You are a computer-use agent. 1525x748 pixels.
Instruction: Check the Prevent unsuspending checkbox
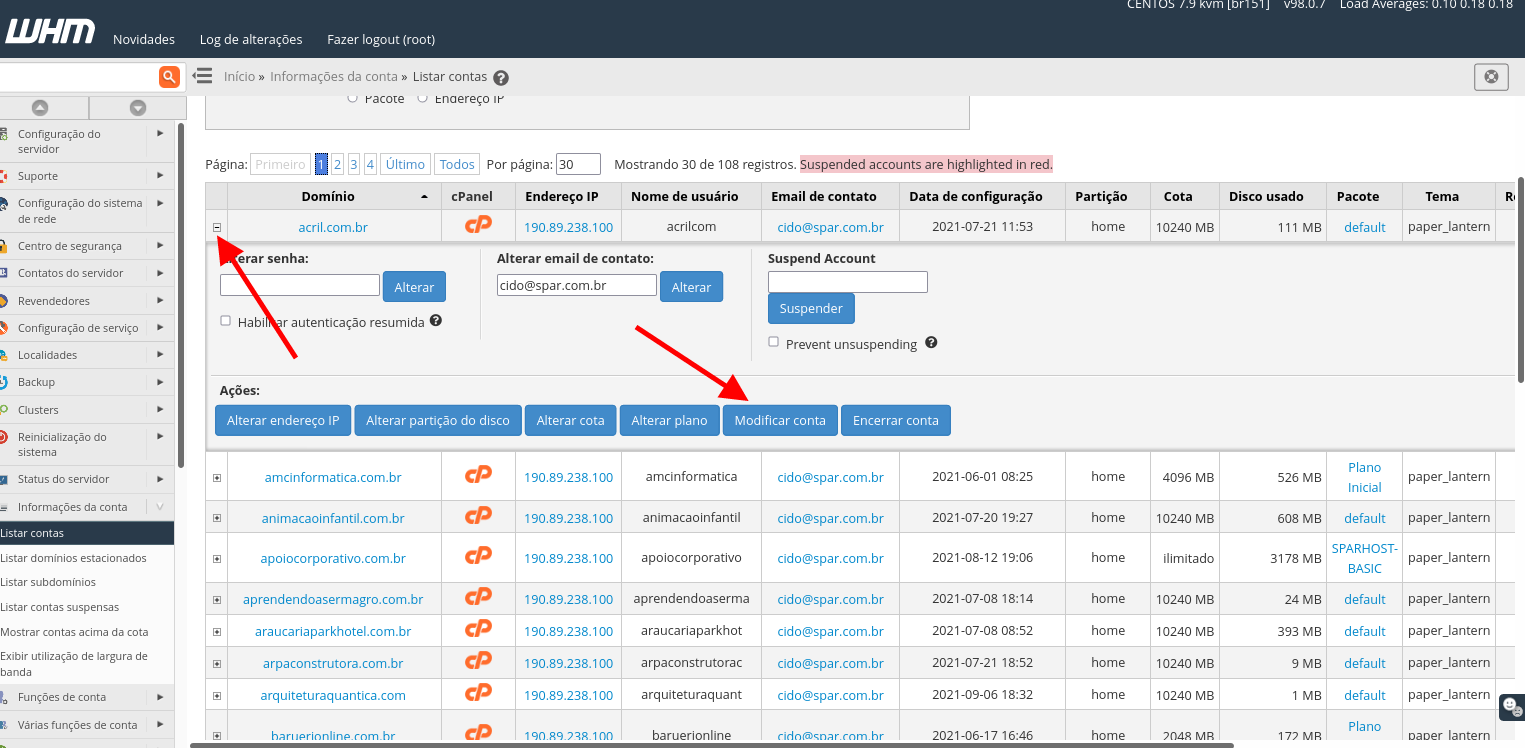774,342
